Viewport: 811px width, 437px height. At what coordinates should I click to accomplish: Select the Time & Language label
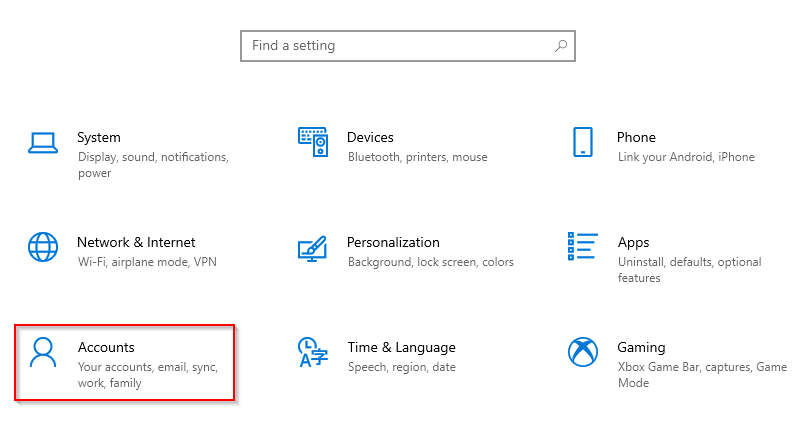[x=401, y=348]
